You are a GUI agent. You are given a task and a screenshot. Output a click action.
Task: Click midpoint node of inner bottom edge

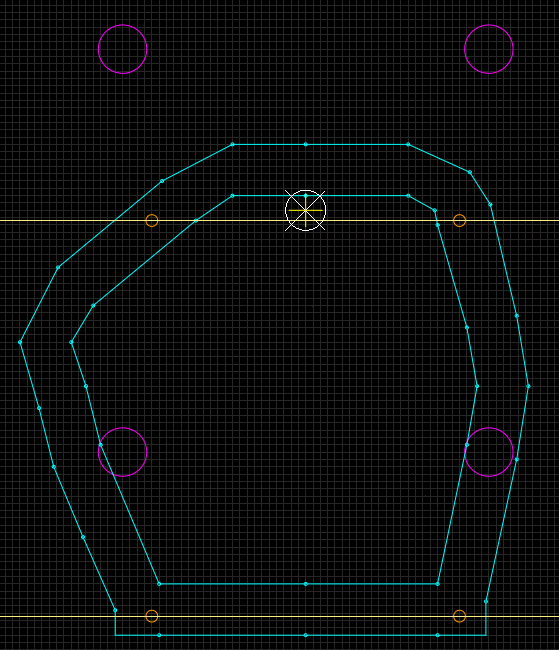tap(306, 584)
